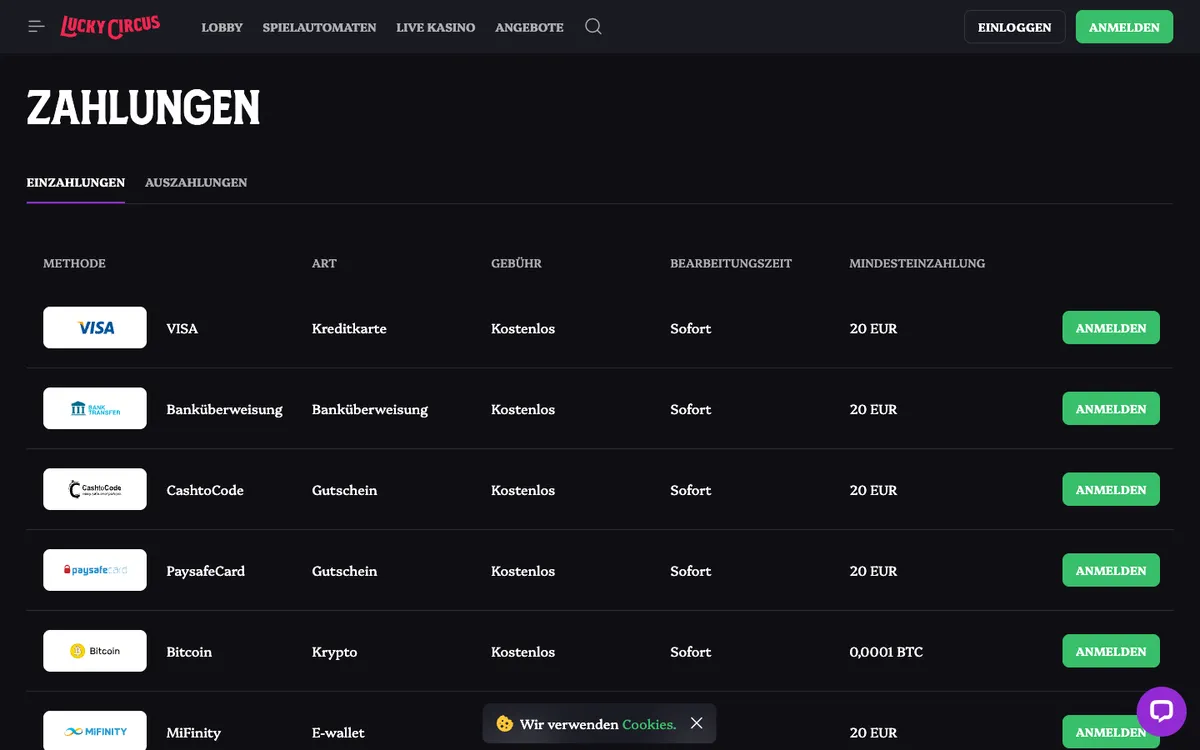Click Anmelden in the Banküberweisung row
This screenshot has height=750, width=1200.
coord(1111,409)
